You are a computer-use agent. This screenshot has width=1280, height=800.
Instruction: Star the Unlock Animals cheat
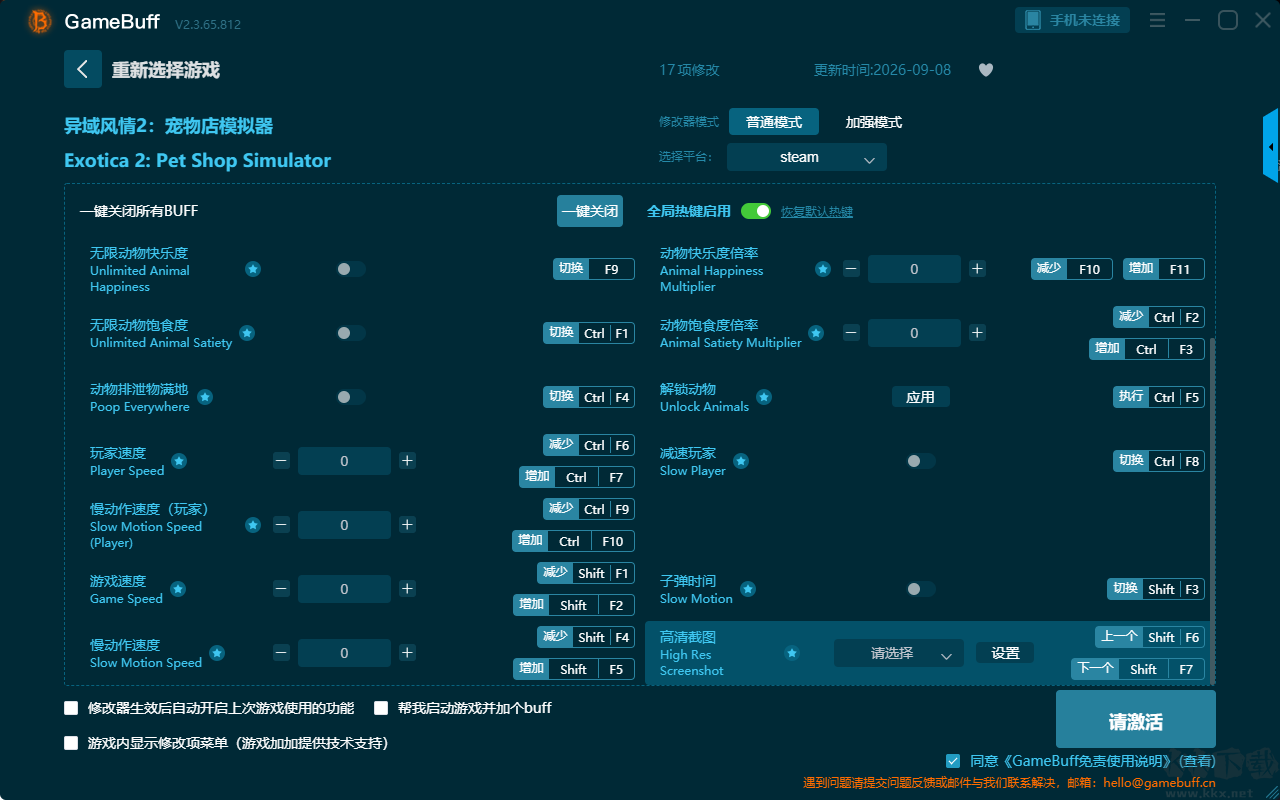point(764,397)
